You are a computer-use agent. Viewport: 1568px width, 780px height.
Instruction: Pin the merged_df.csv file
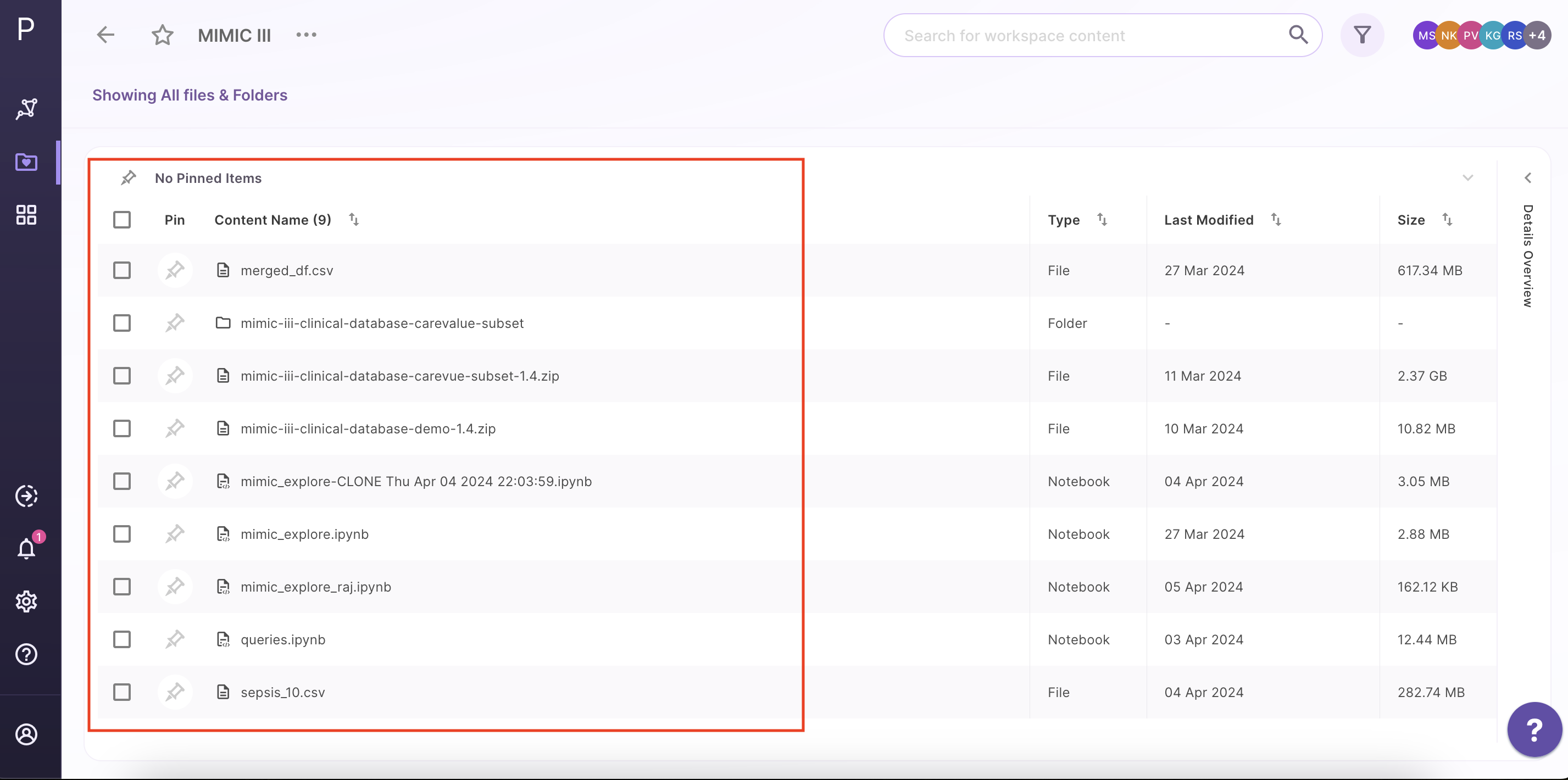(175, 270)
